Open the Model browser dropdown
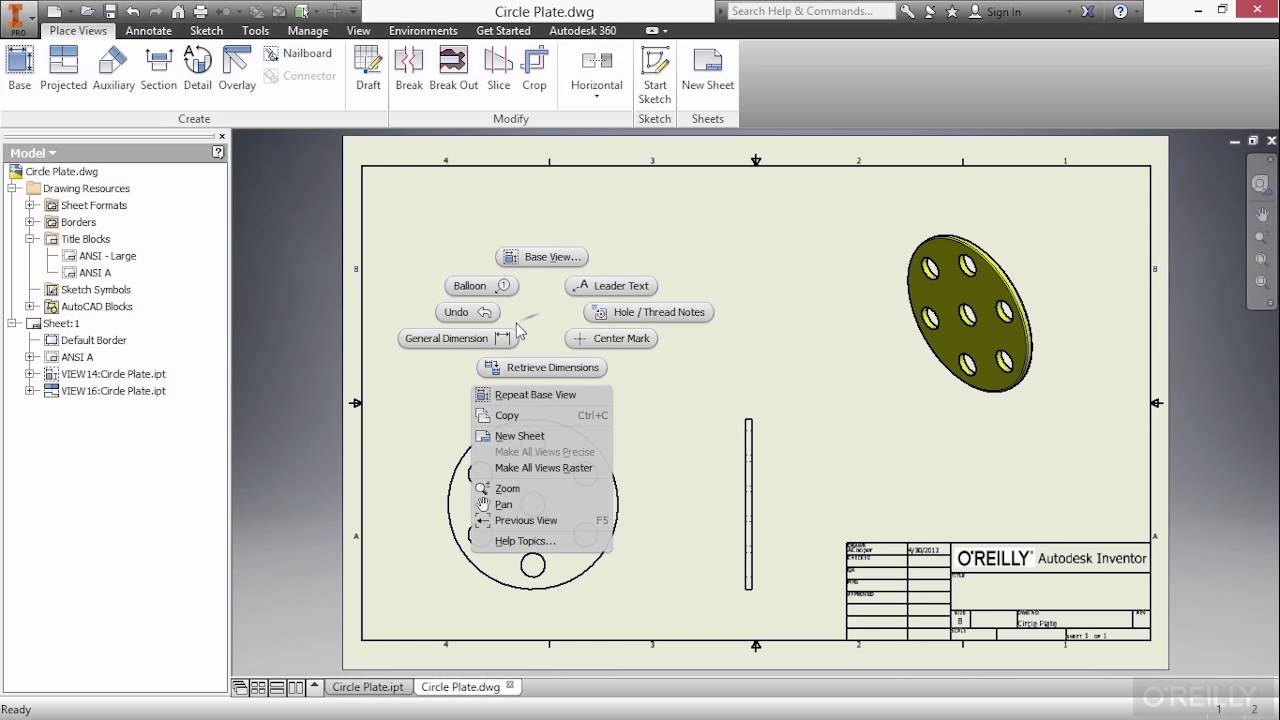This screenshot has width=1280, height=720. pos(33,153)
